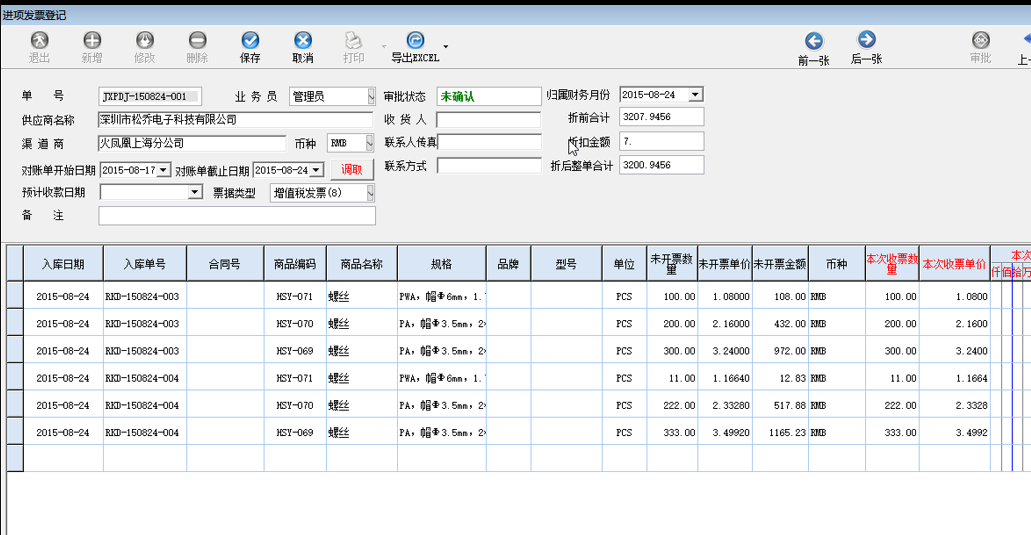Select row header of the 1165.23 row

(15, 432)
